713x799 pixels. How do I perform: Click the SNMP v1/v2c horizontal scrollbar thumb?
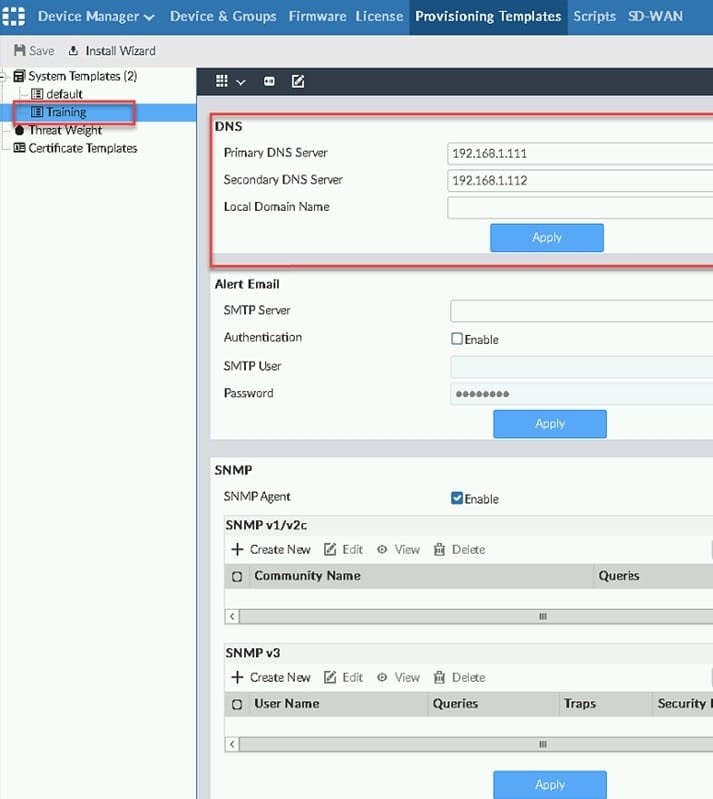tap(542, 617)
